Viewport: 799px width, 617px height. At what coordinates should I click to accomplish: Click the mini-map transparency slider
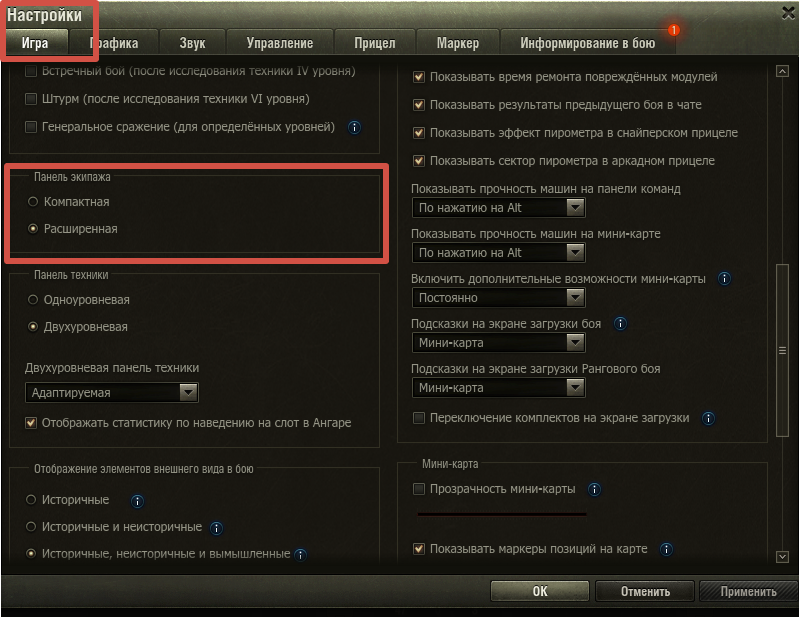click(x=501, y=514)
